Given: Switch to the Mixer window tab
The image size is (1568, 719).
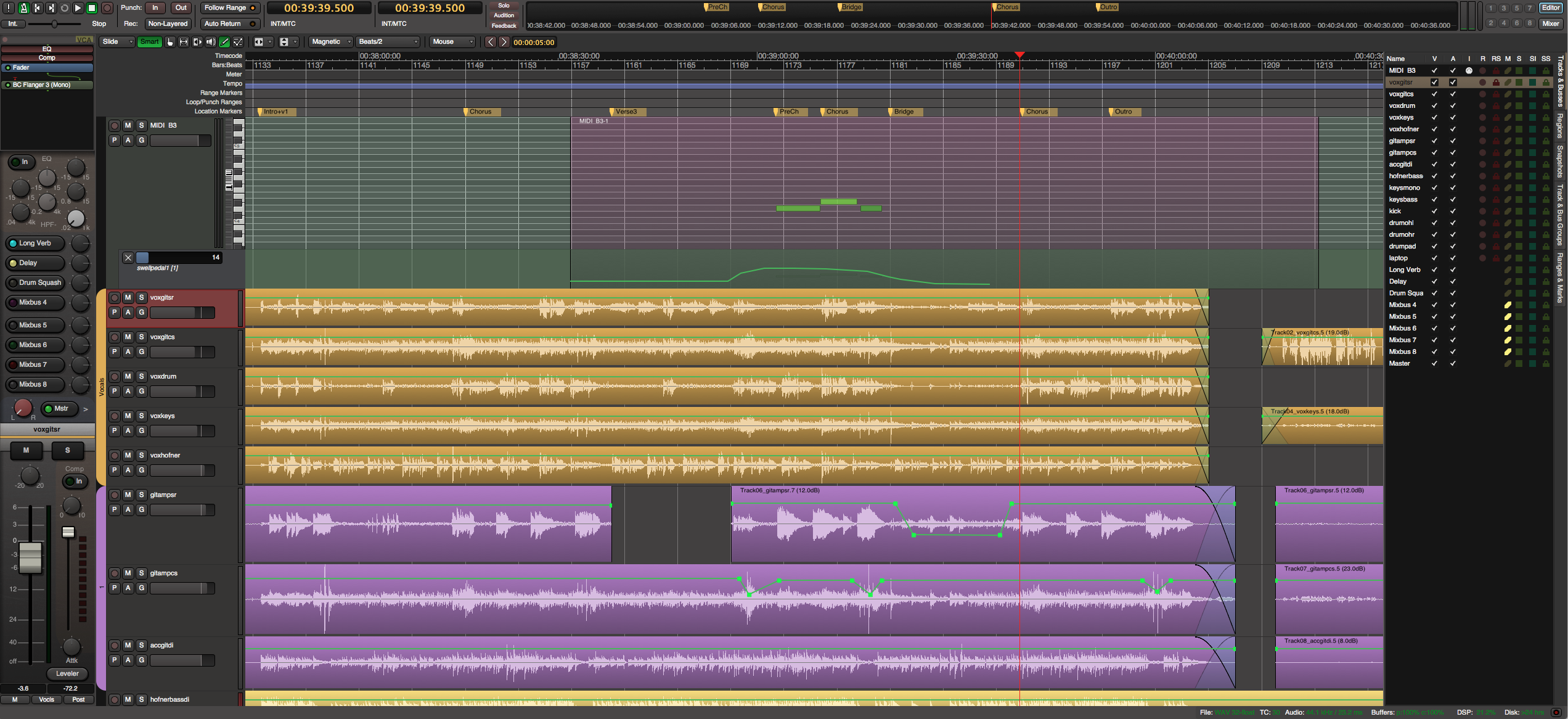Looking at the screenshot, I should pyautogui.click(x=1551, y=24).
